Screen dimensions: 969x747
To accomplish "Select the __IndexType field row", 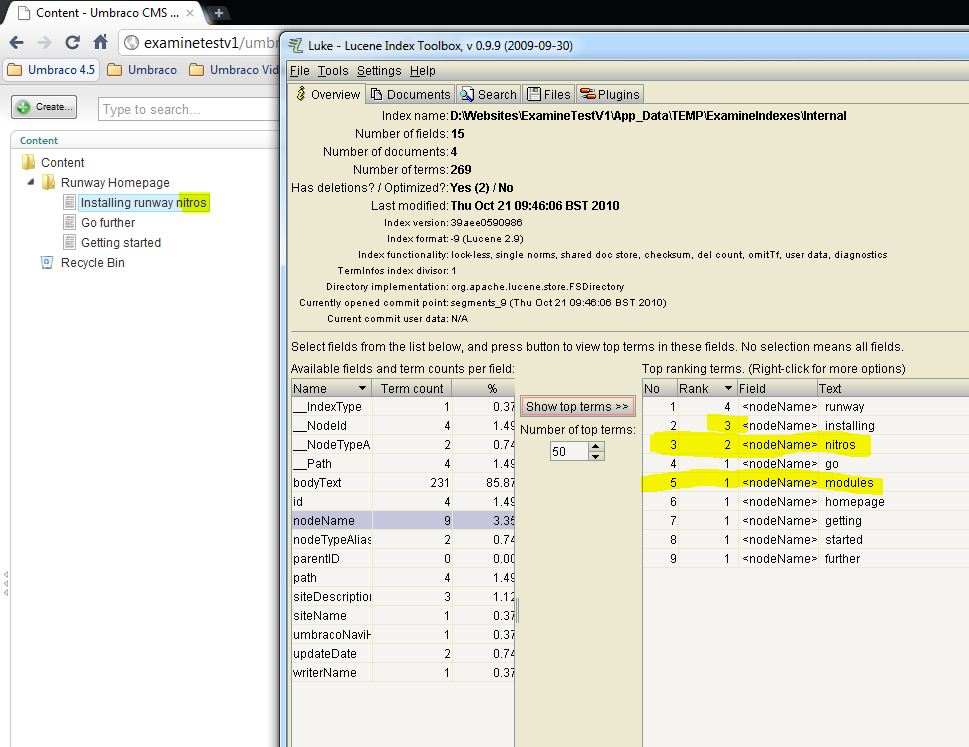I will tap(403, 407).
